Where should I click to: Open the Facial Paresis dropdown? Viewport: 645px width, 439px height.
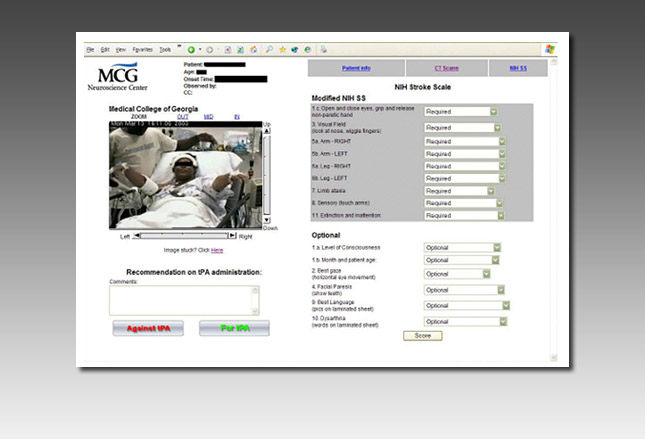[499, 290]
